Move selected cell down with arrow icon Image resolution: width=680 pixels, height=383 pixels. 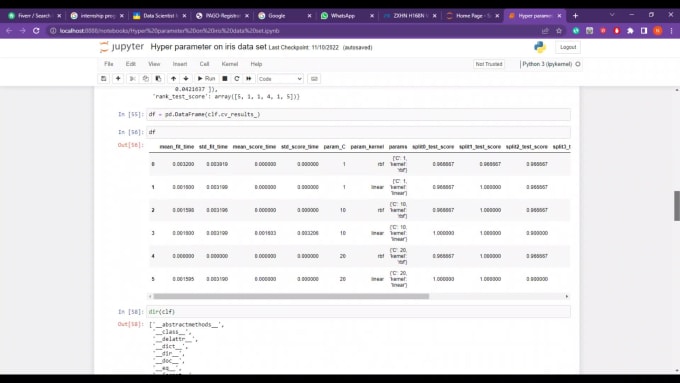point(186,79)
